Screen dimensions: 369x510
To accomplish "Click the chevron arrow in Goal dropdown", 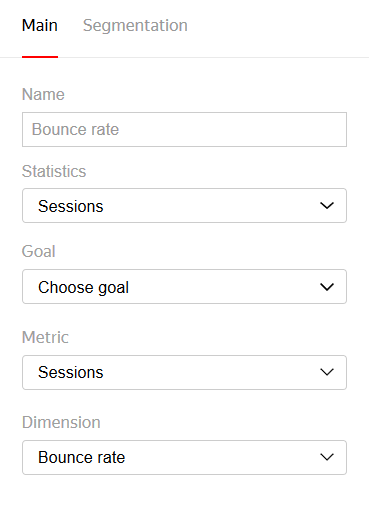I will click(x=327, y=287).
